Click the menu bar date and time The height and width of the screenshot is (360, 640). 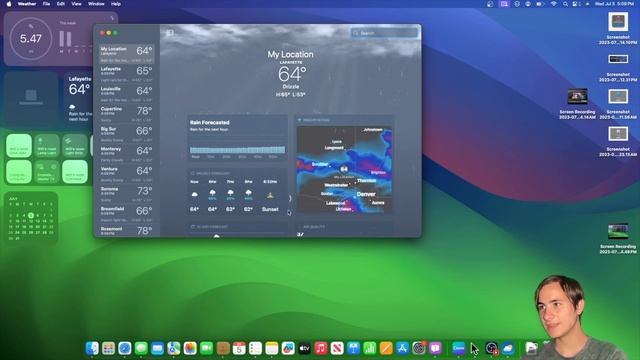[614, 4]
